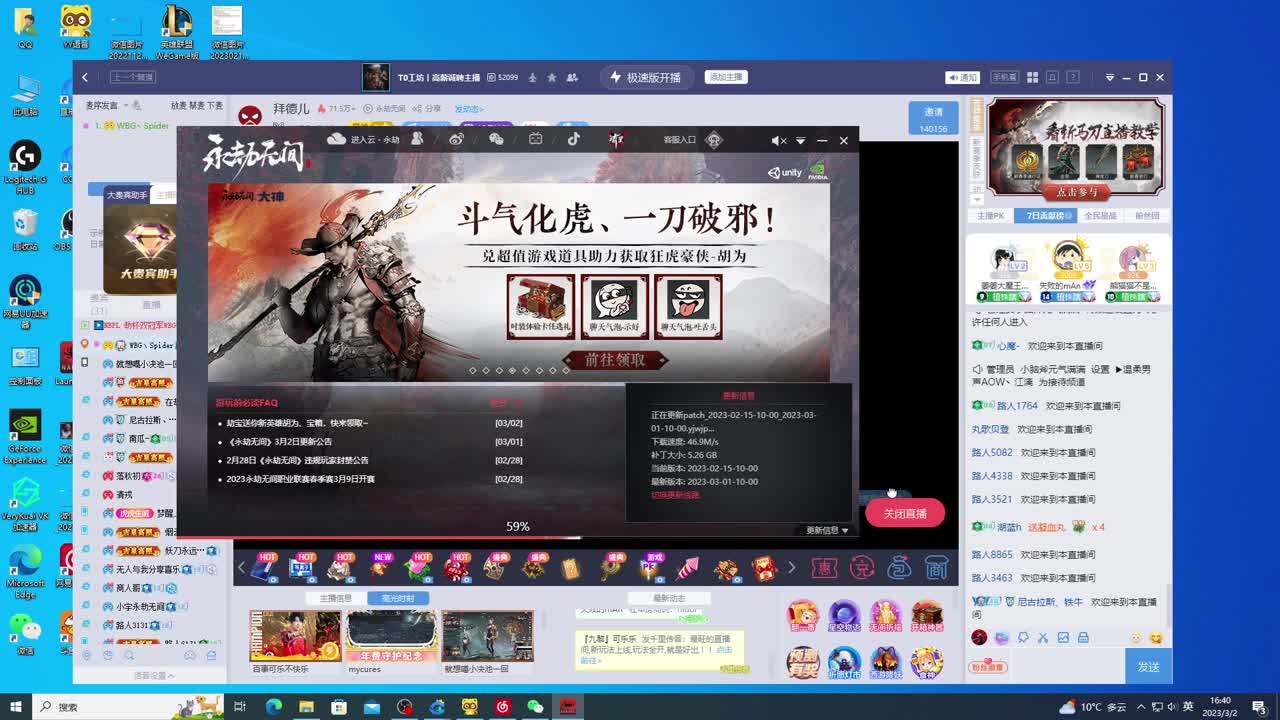
Task: Switch to the 最新动态 tab
Action: tap(670, 598)
